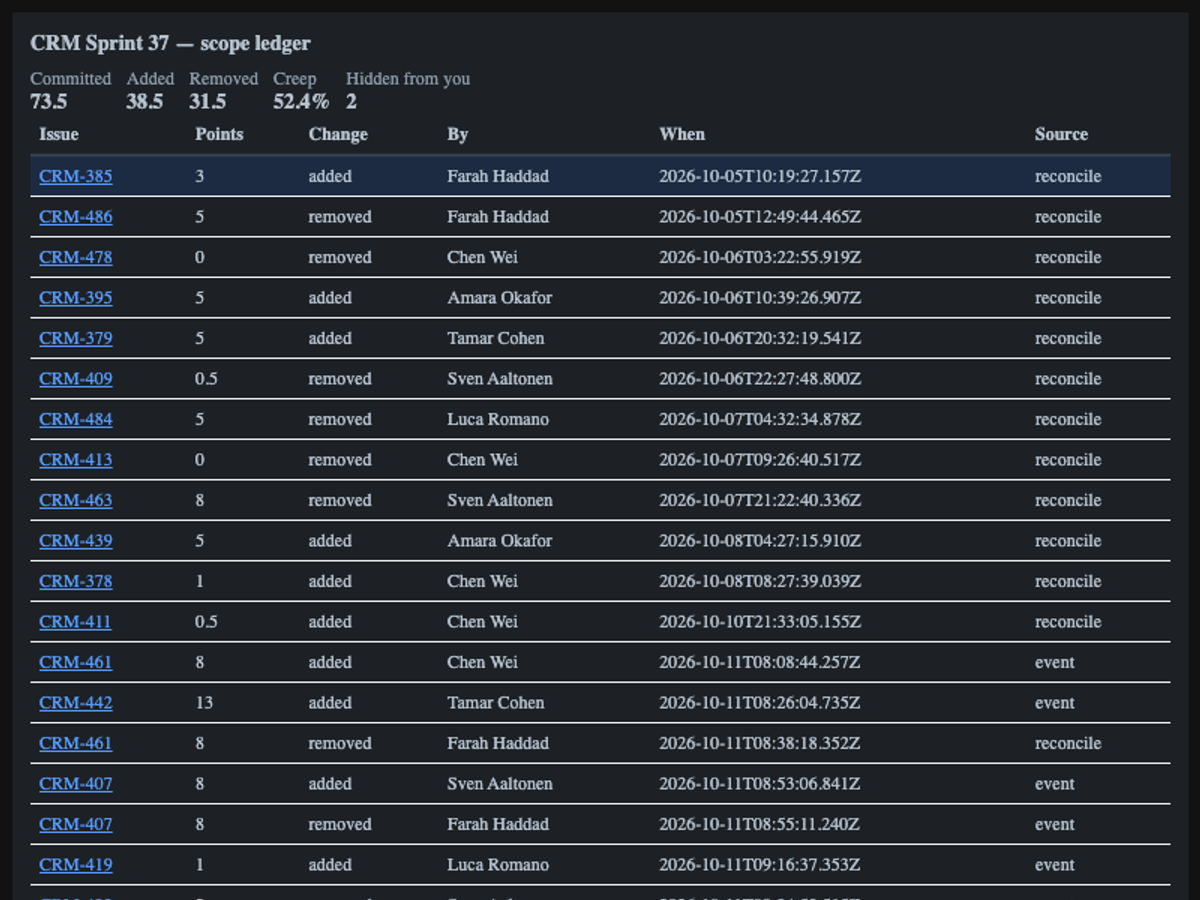Click "Chen Wei" in the CRM-478 row

click(x=482, y=257)
